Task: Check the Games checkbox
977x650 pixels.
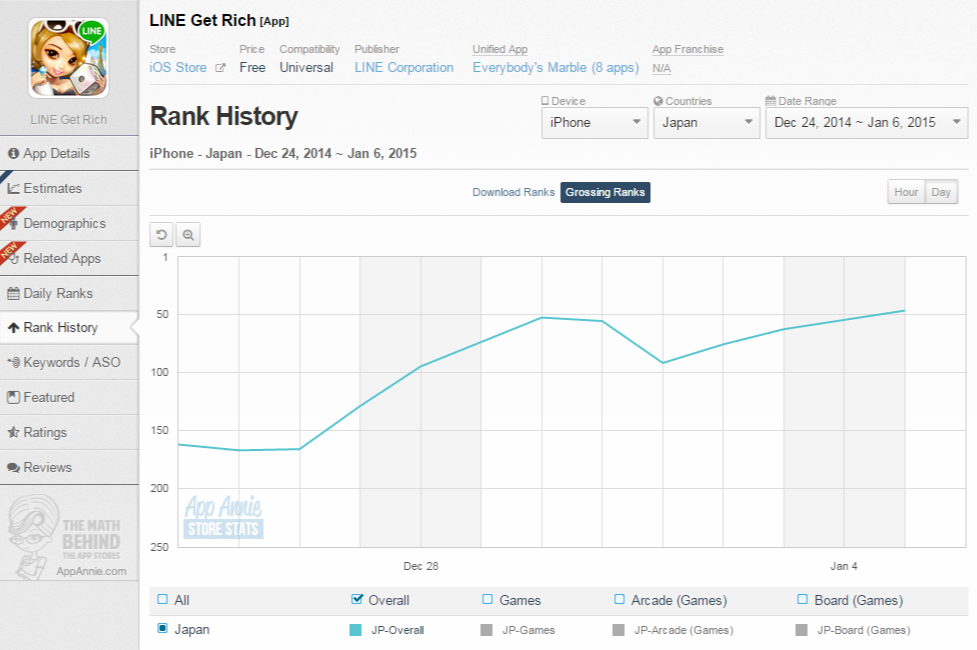Action: click(487, 600)
